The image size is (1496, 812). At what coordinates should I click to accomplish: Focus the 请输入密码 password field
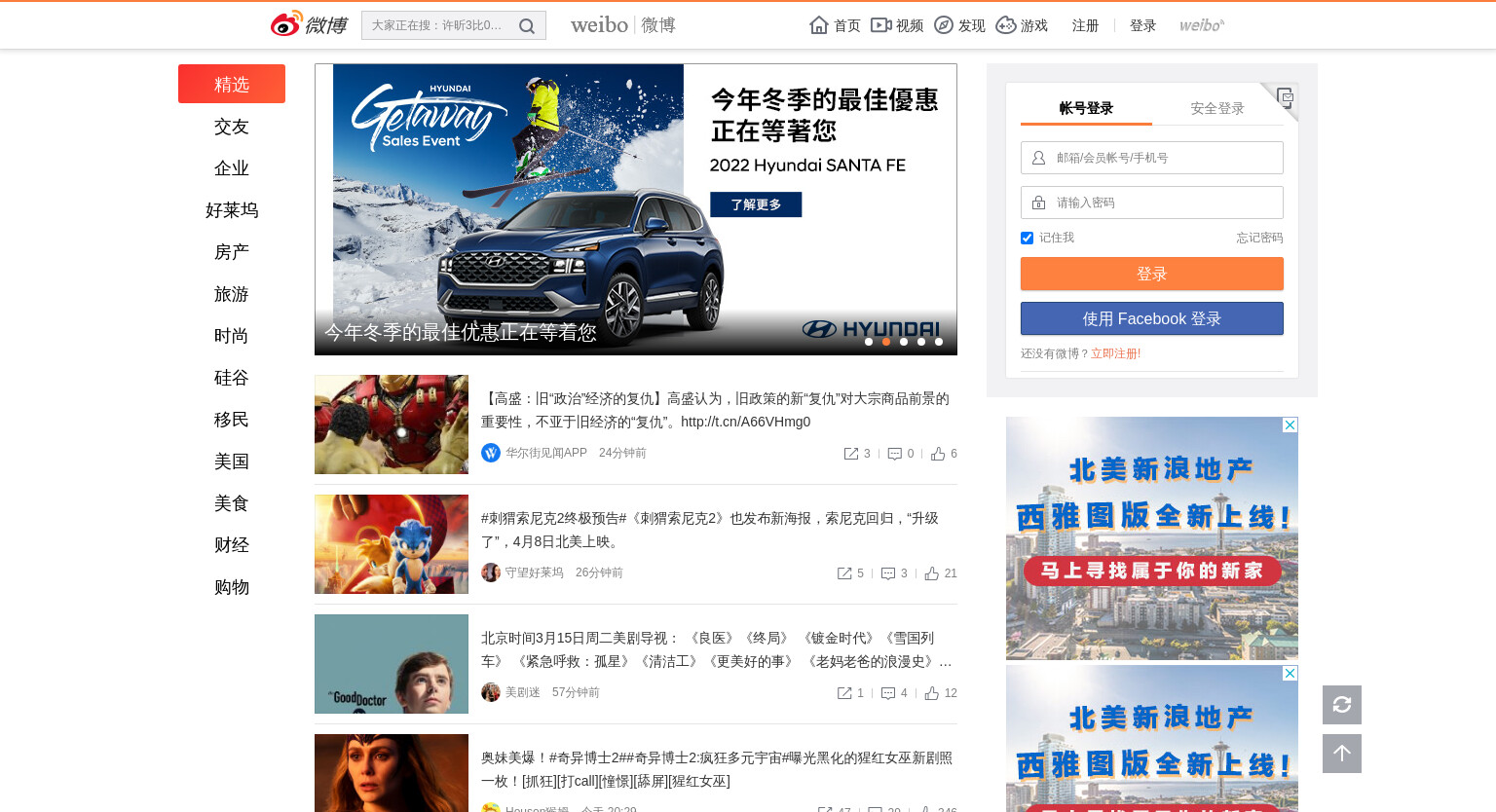[x=1152, y=203]
